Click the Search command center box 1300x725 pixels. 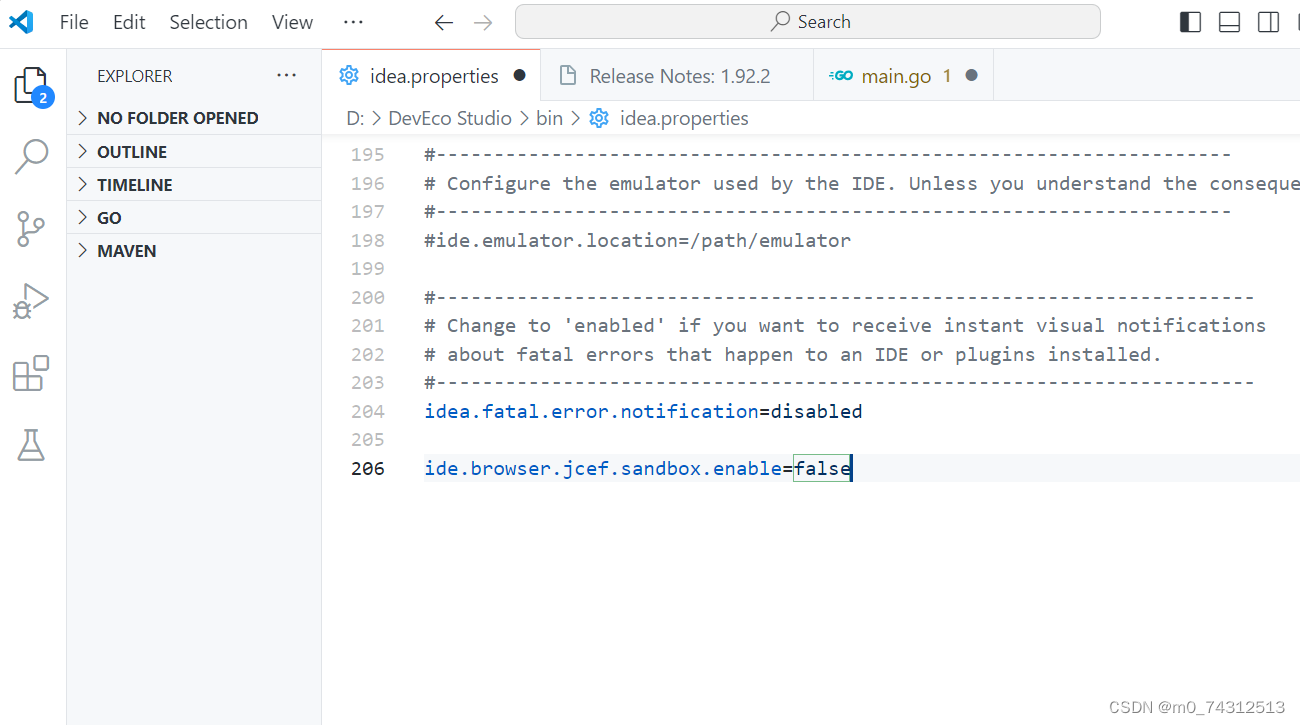(808, 22)
